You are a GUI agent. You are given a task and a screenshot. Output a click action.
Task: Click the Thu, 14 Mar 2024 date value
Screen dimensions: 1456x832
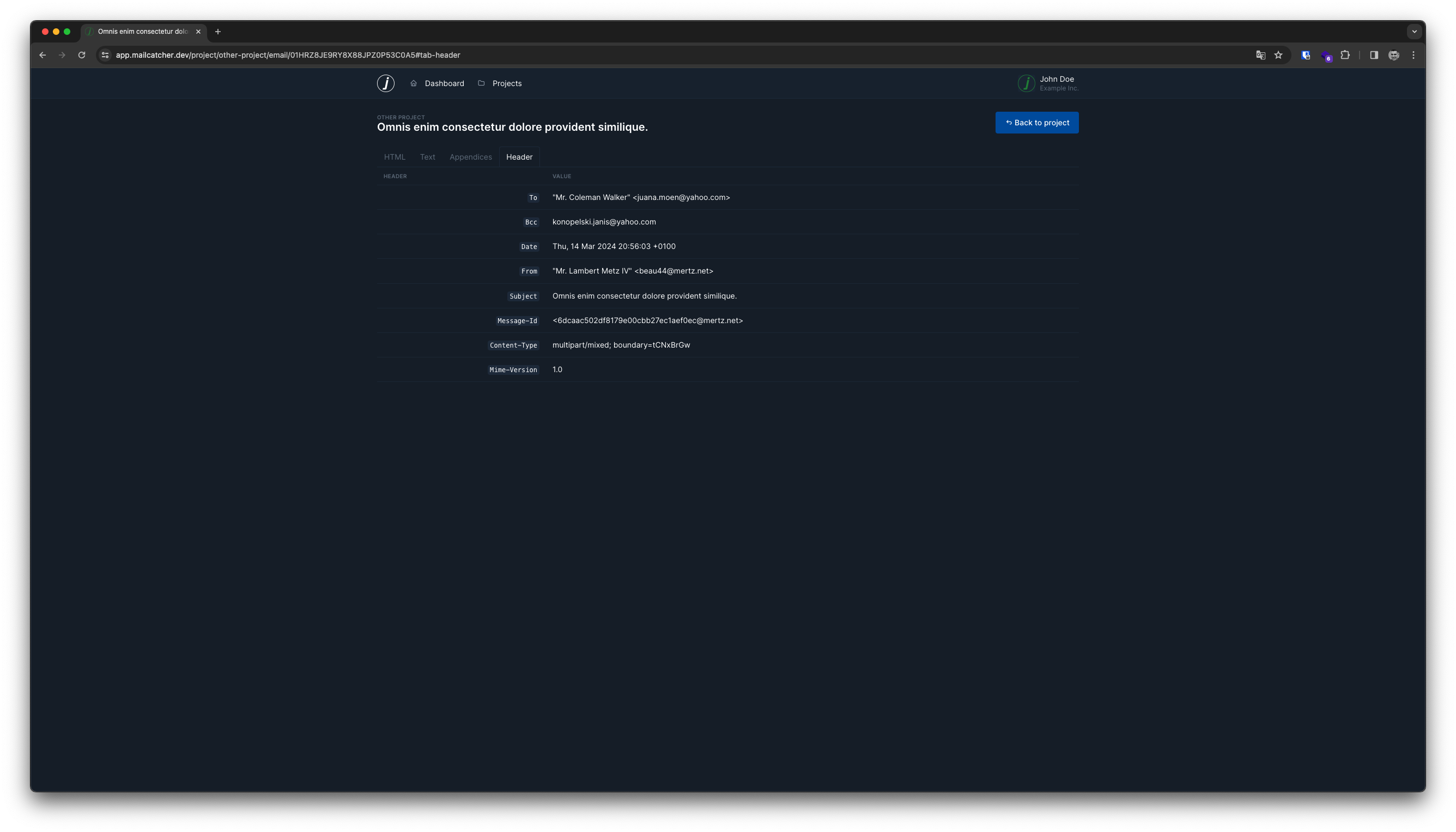click(x=614, y=246)
